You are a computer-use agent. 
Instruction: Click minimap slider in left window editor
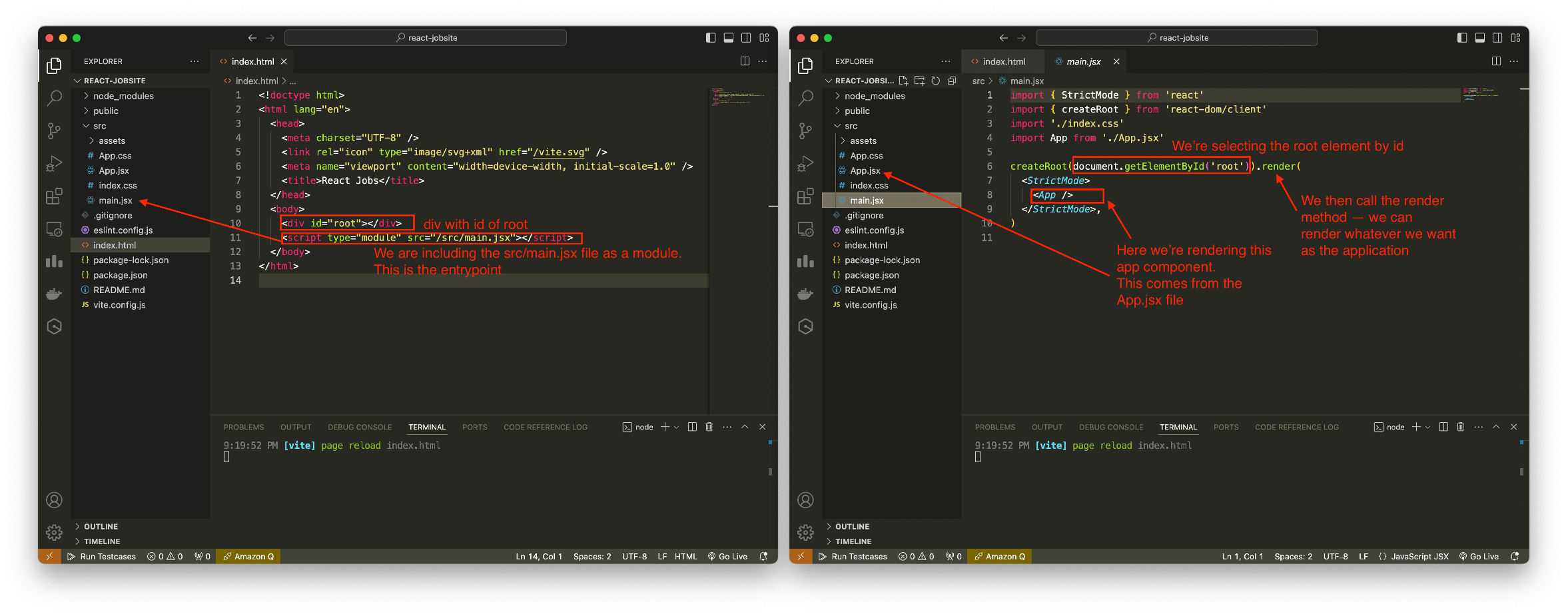coord(737,97)
